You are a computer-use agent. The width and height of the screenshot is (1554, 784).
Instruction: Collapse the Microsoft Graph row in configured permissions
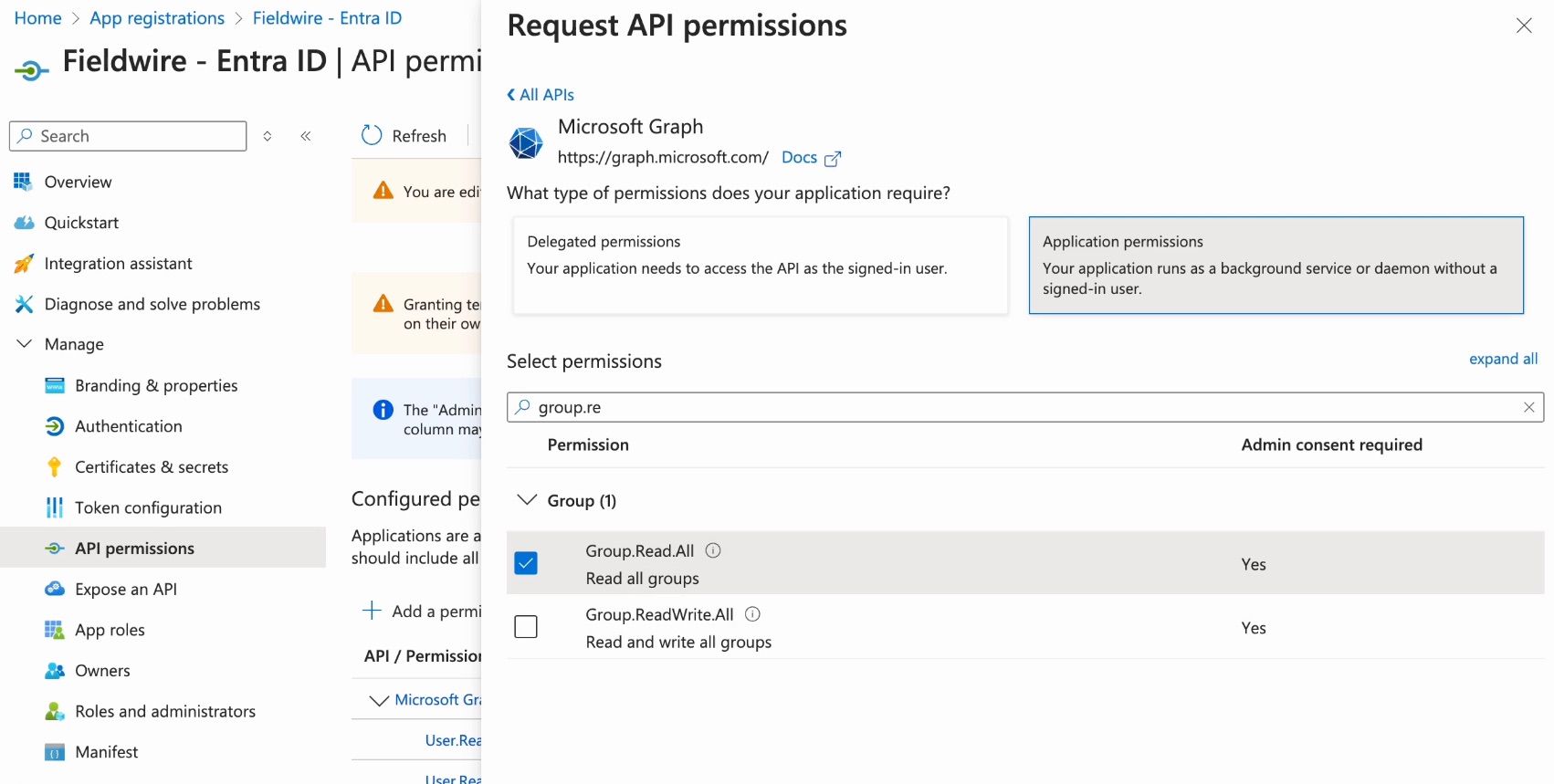(x=379, y=701)
